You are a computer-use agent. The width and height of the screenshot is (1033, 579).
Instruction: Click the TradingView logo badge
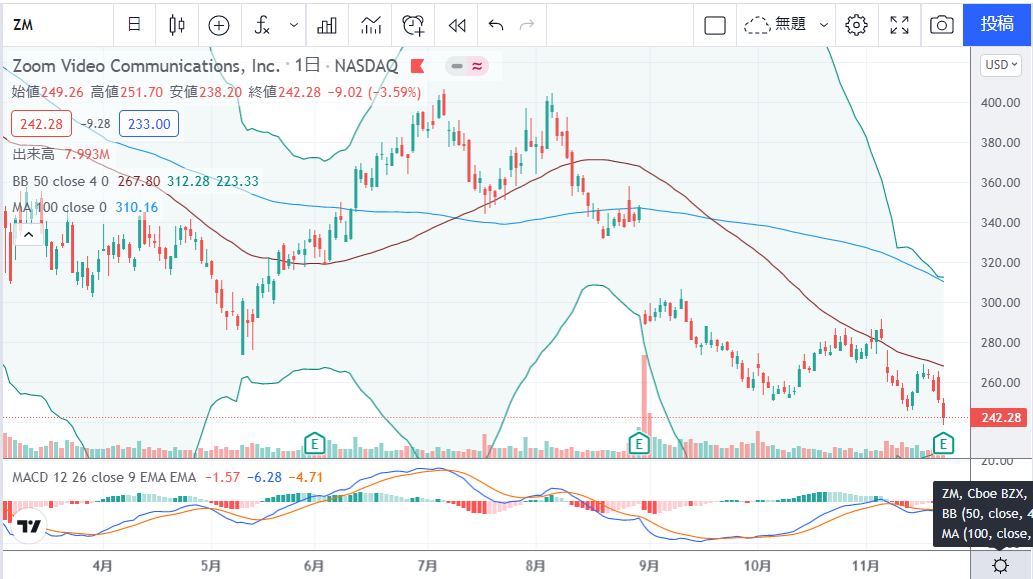pos(29,526)
